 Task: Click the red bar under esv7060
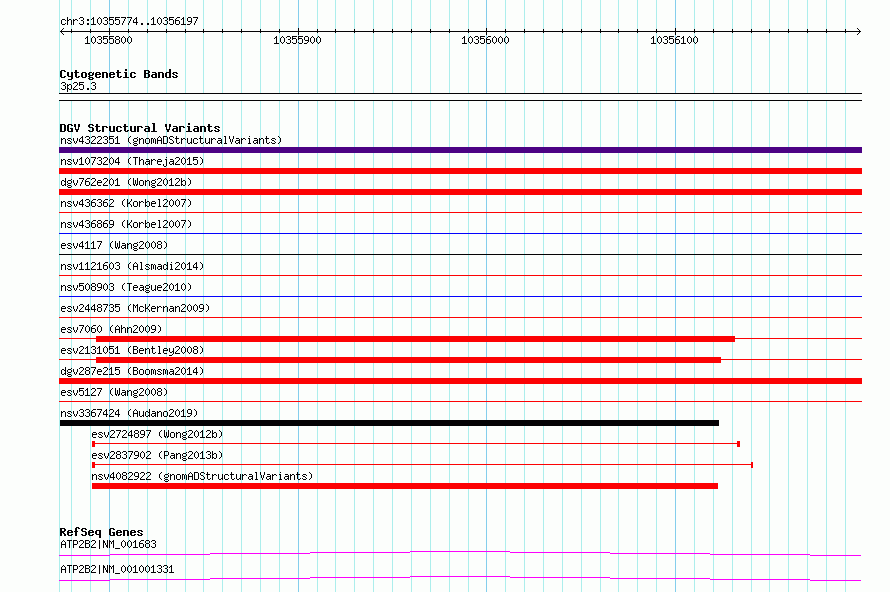(415, 339)
